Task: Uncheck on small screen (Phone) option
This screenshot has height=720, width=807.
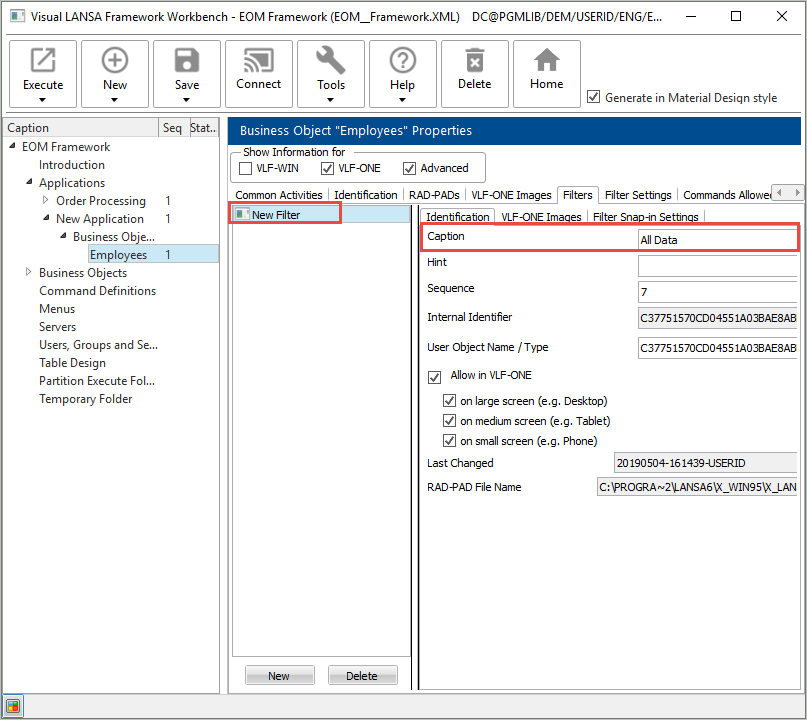Action: 449,441
